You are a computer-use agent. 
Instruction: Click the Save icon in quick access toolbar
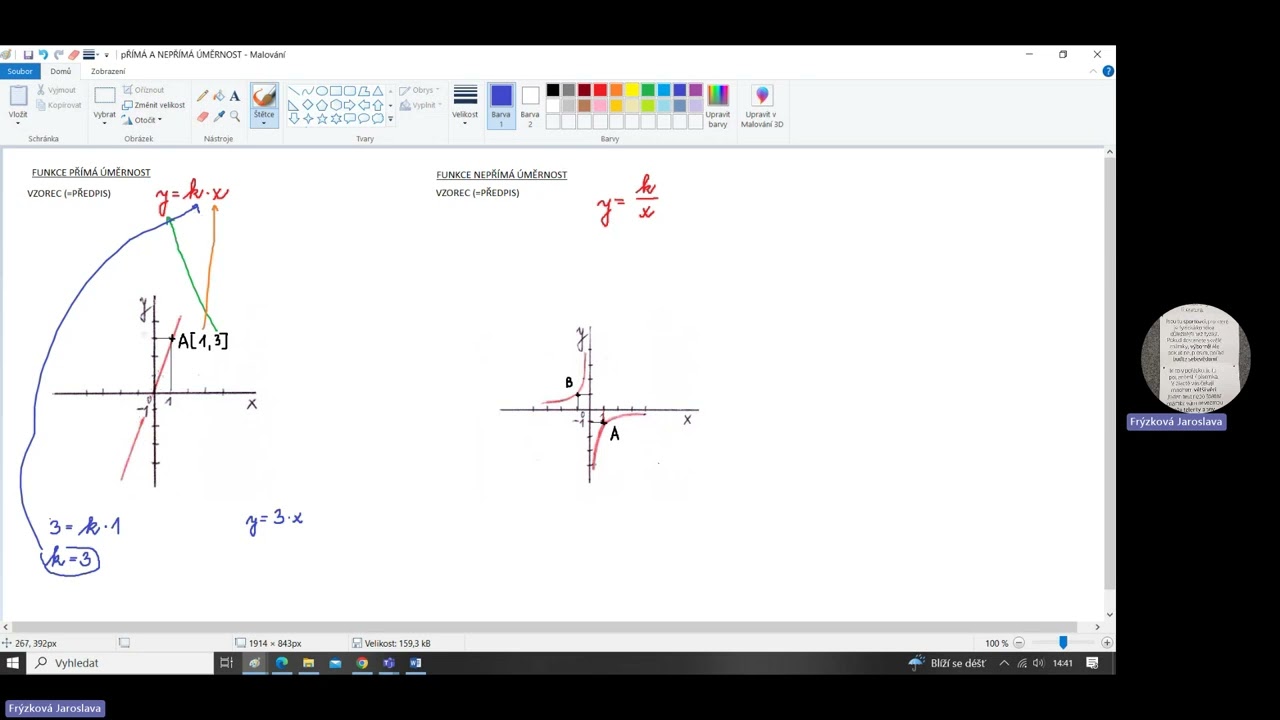point(28,55)
